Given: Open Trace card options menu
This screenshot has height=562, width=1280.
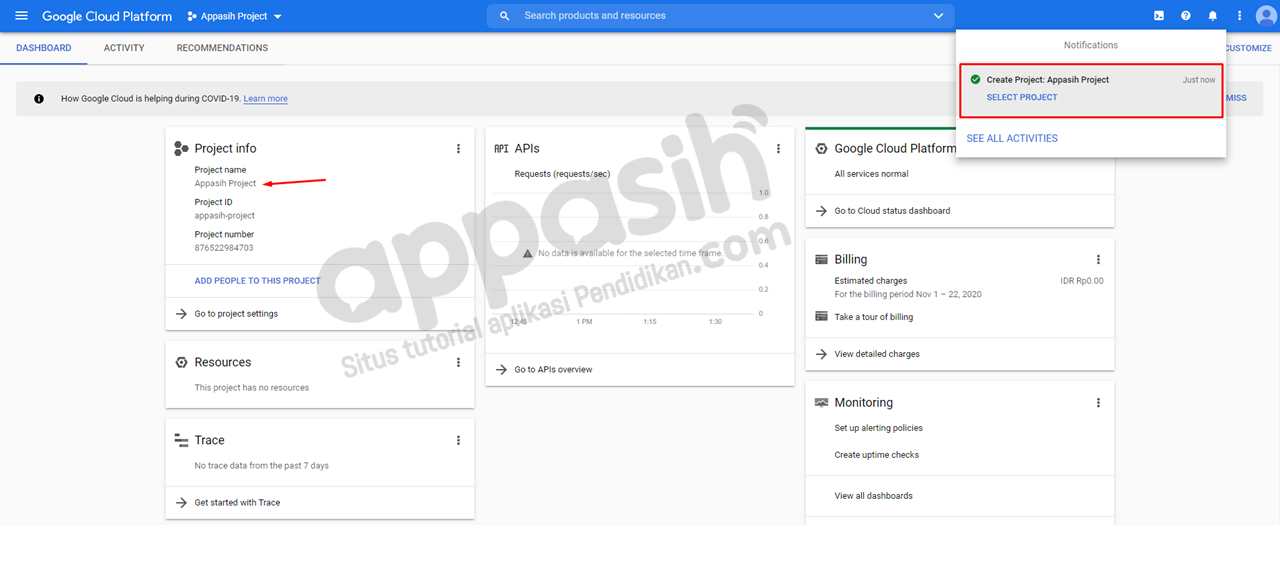Looking at the screenshot, I should tap(458, 440).
